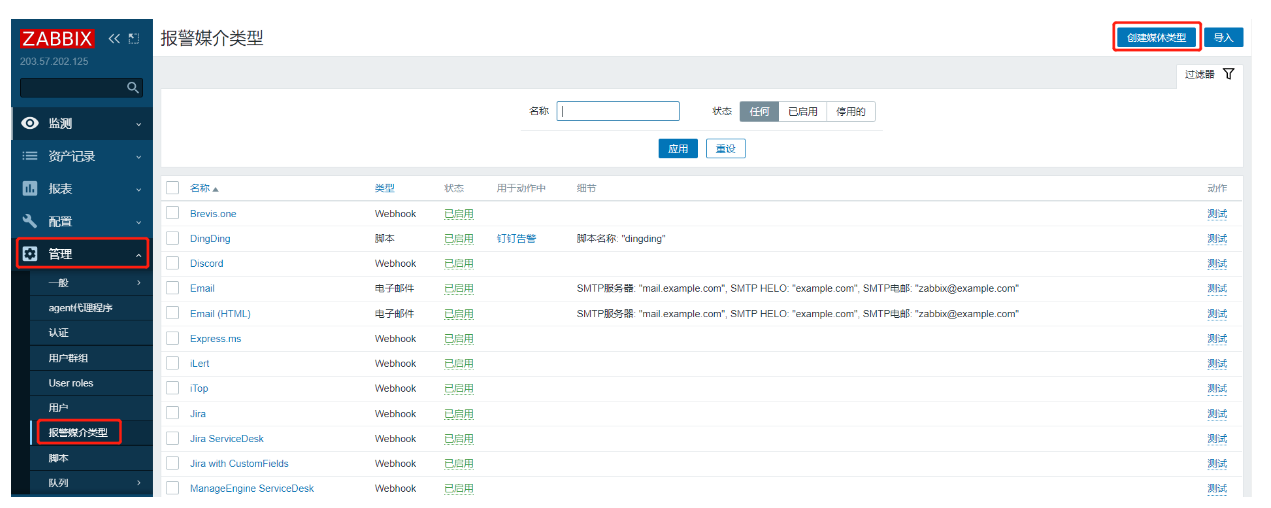The image size is (1271, 508).
Task: Check the ManageEngine ServiceDesk row checkbox
Action: point(173,488)
